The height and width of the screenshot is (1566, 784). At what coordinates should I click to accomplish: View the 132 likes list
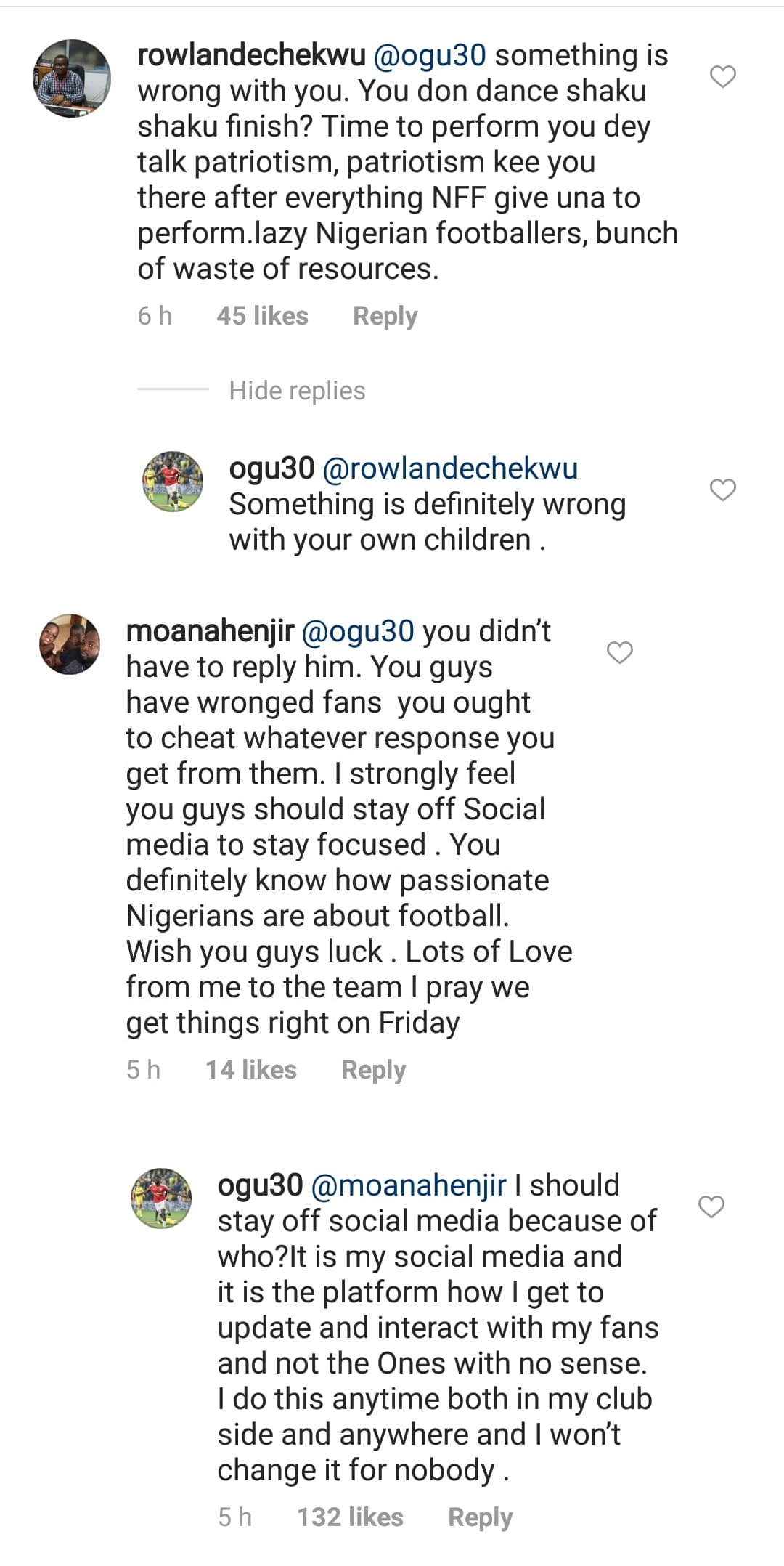(x=350, y=1517)
